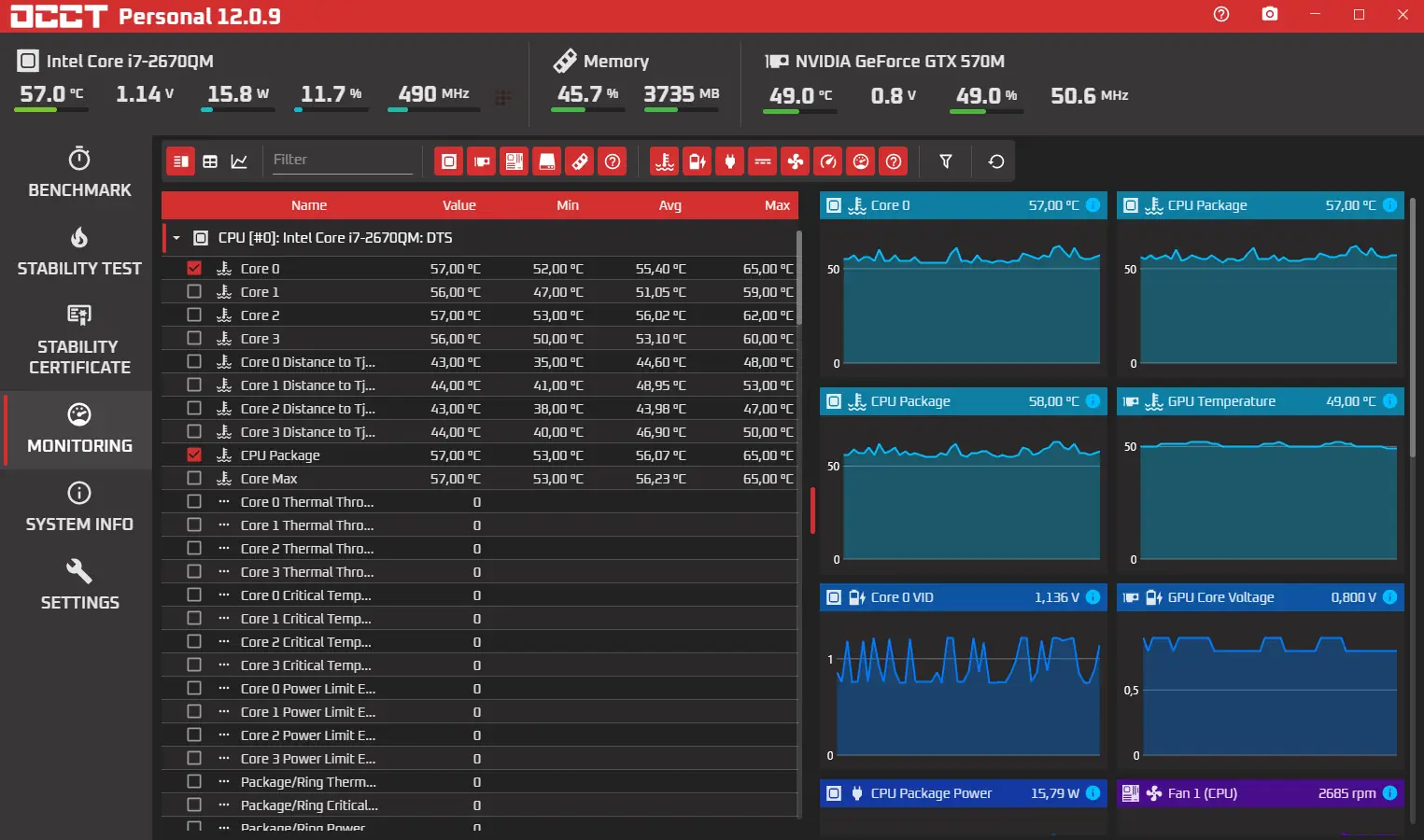
Task: Toggle the voltage sensor filter icon
Action: (698, 161)
